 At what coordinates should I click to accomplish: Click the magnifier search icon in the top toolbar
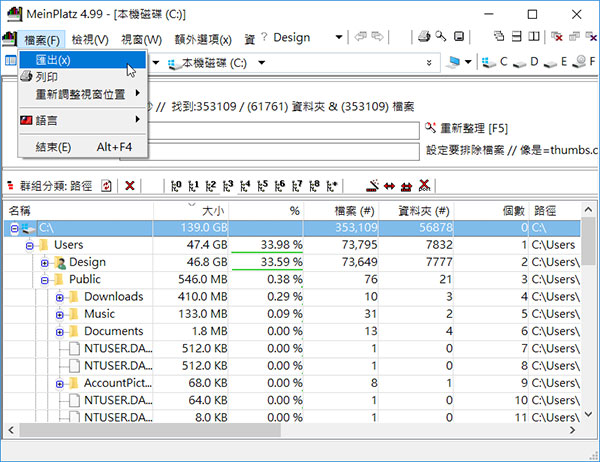click(x=441, y=37)
